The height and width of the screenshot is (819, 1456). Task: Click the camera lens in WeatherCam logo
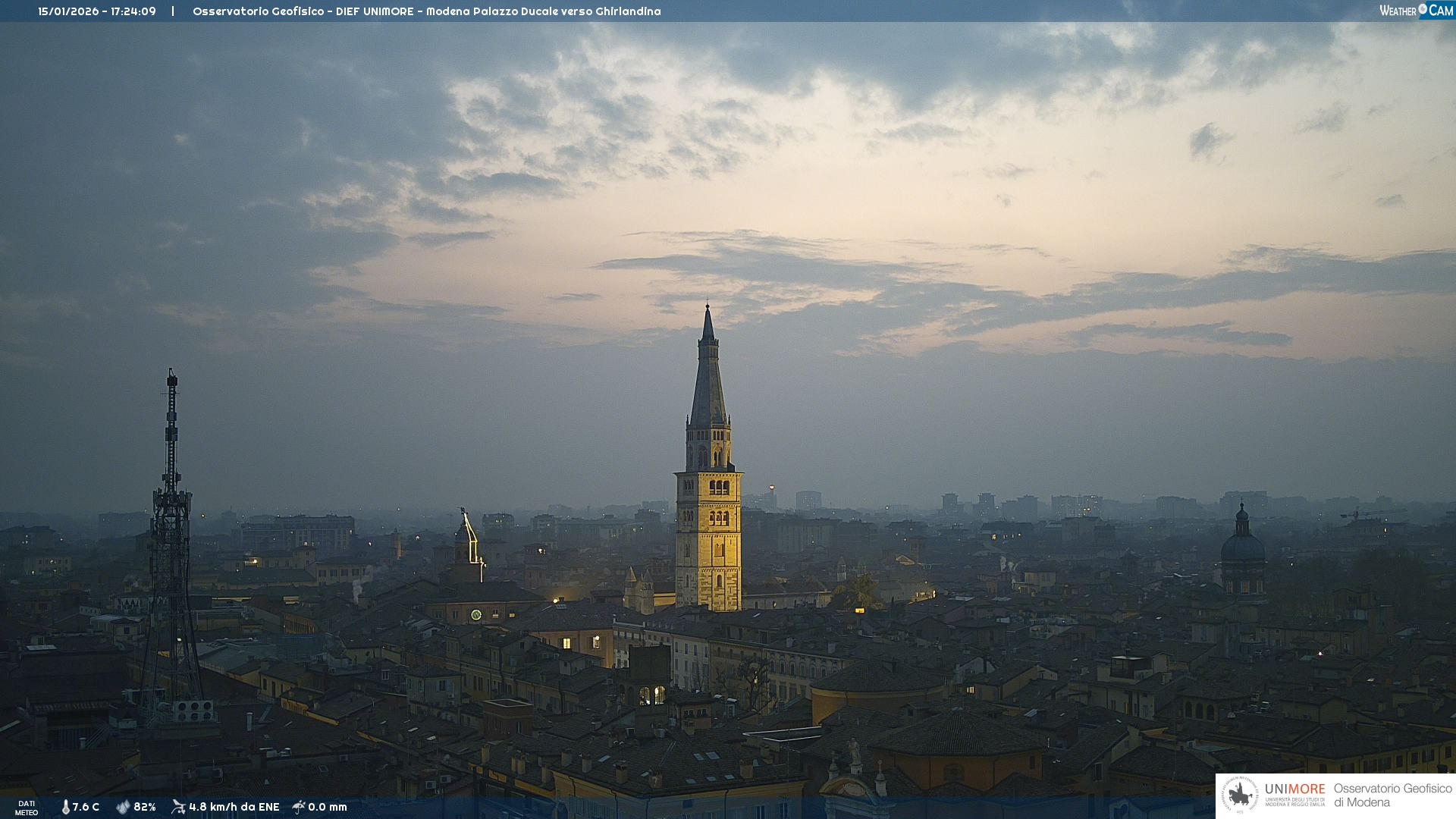[1423, 9]
